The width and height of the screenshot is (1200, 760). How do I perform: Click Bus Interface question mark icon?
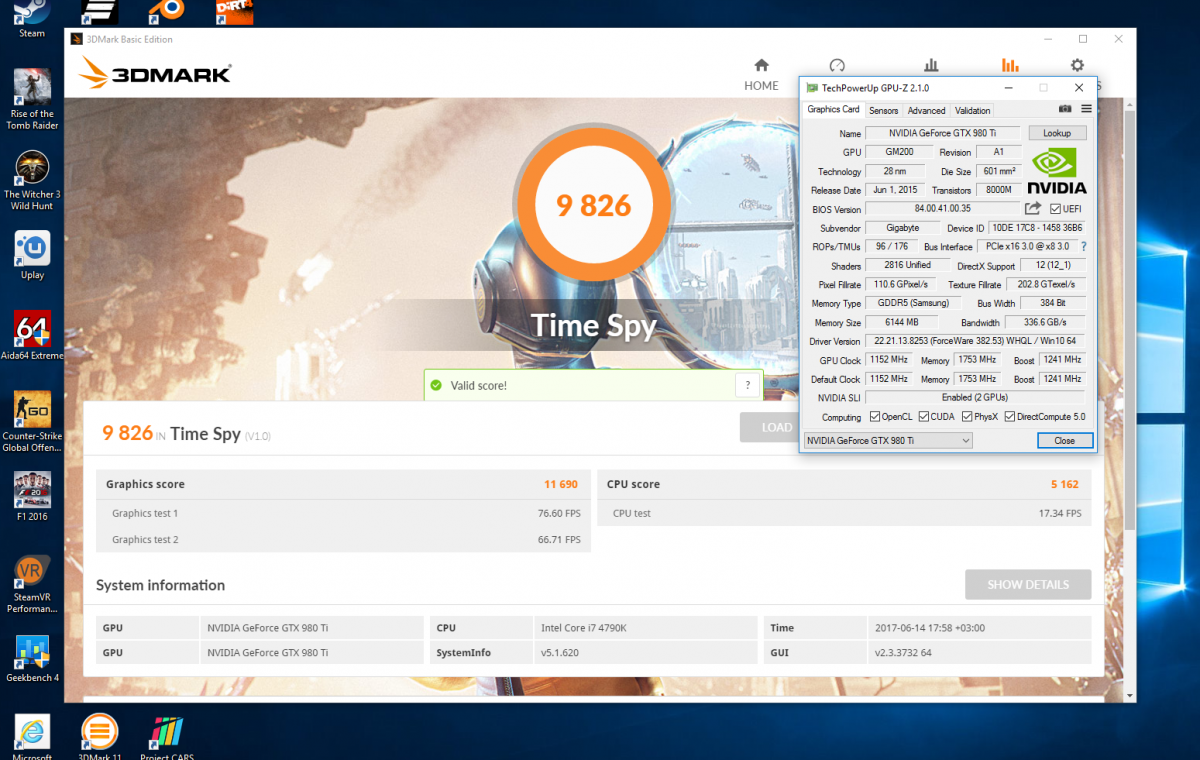click(x=1083, y=246)
